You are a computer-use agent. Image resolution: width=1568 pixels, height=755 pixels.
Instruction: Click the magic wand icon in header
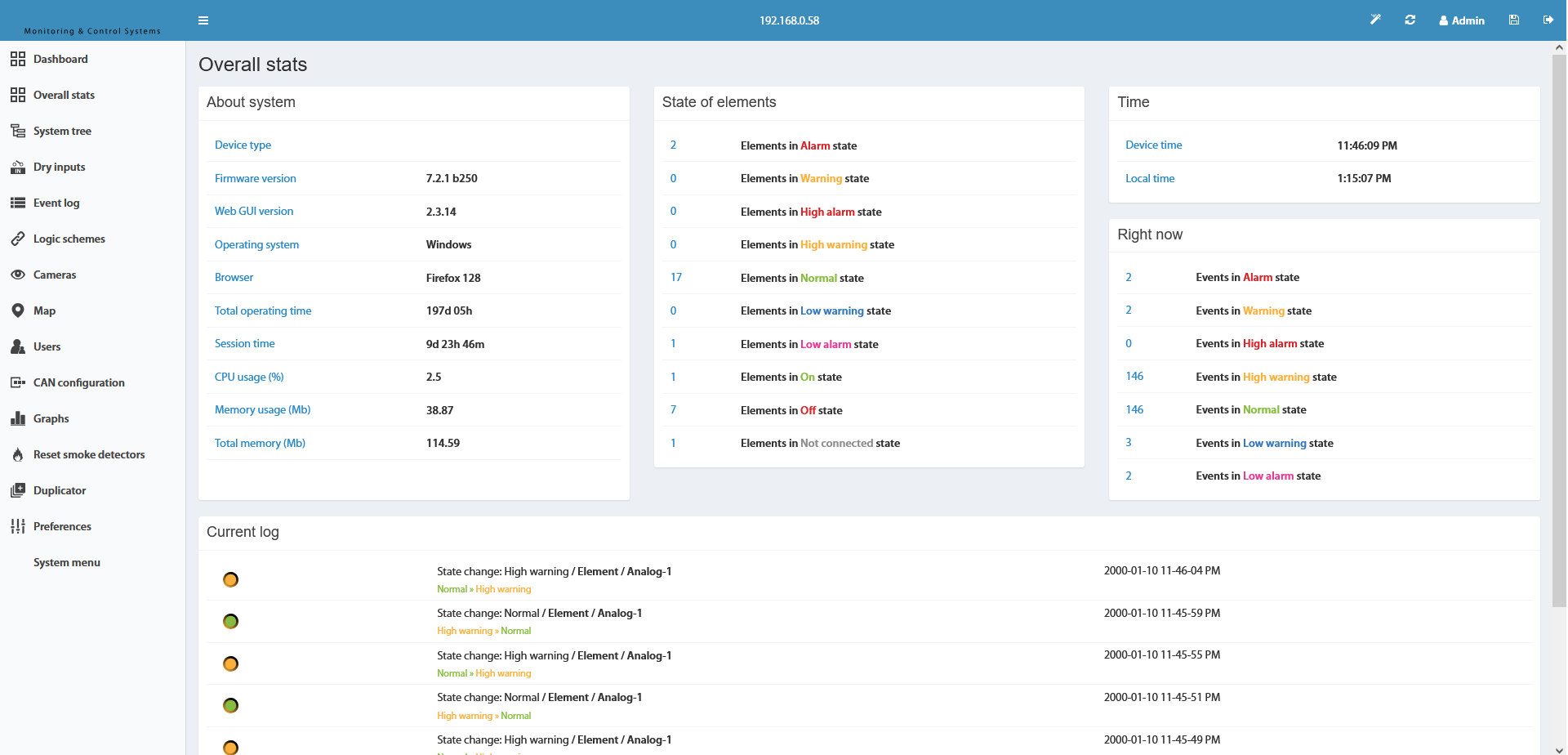(1375, 20)
